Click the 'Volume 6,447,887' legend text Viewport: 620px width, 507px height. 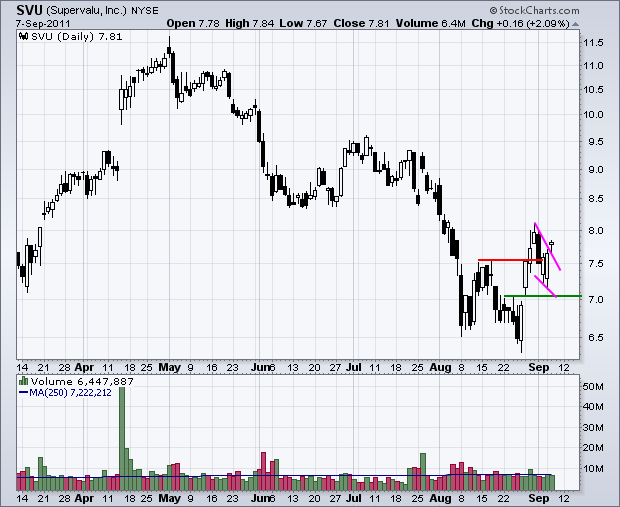[82, 381]
